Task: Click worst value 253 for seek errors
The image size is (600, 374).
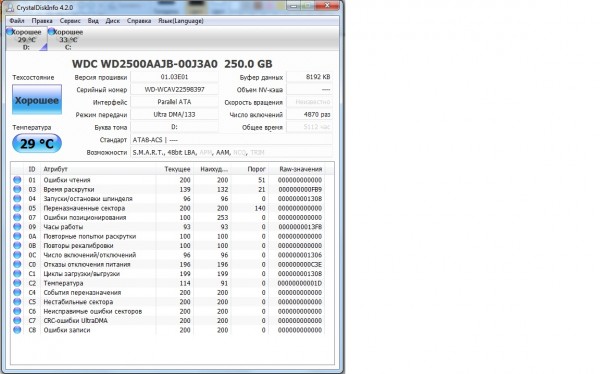Action: point(222,217)
